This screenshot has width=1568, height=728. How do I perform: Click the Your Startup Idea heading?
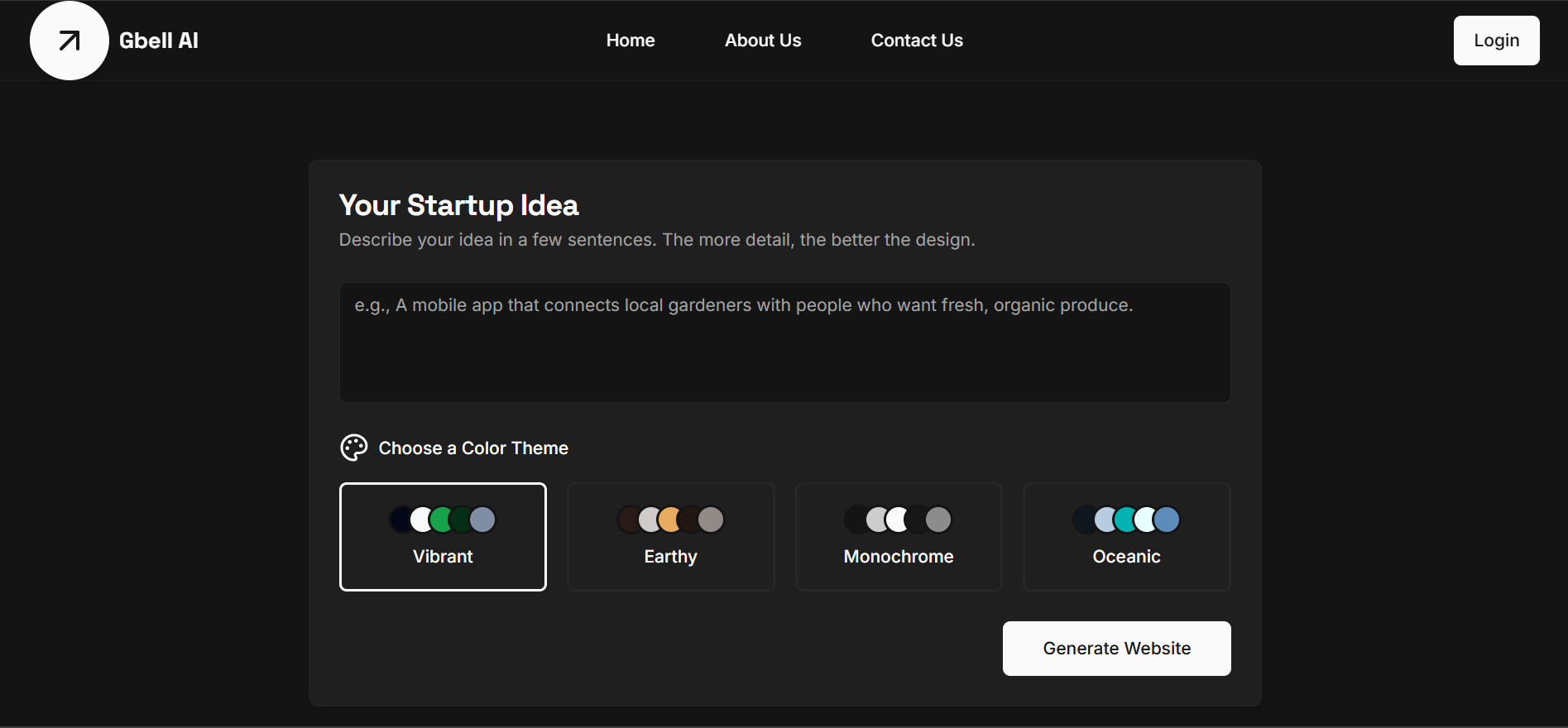click(458, 205)
